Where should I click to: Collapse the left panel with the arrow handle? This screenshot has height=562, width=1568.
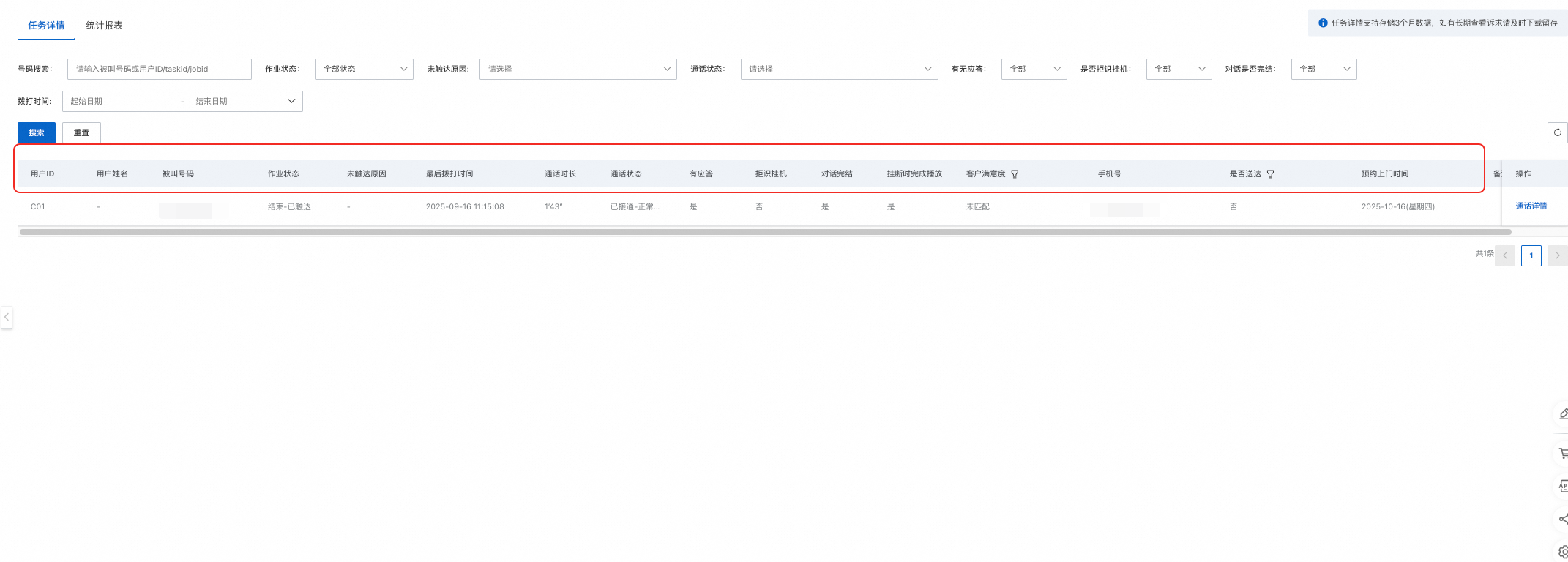pyautogui.click(x=7, y=317)
